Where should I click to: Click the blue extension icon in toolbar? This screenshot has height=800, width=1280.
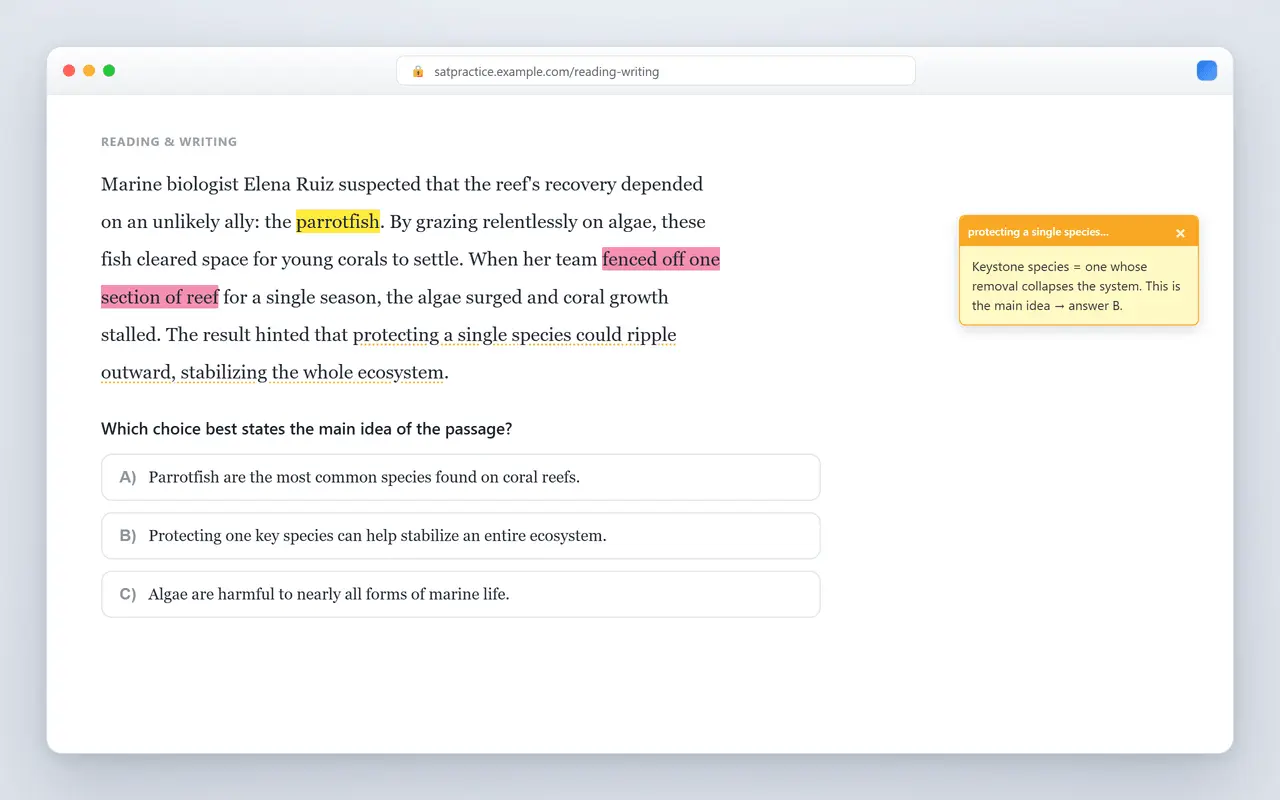(x=1207, y=71)
